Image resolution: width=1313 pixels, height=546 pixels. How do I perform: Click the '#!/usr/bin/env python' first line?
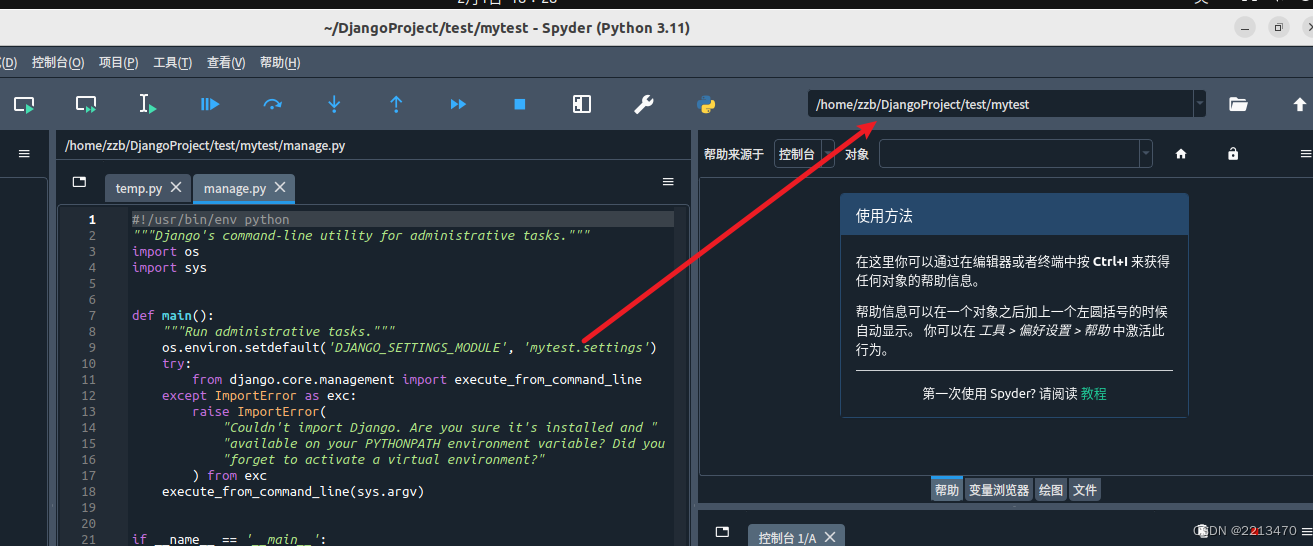coord(210,220)
